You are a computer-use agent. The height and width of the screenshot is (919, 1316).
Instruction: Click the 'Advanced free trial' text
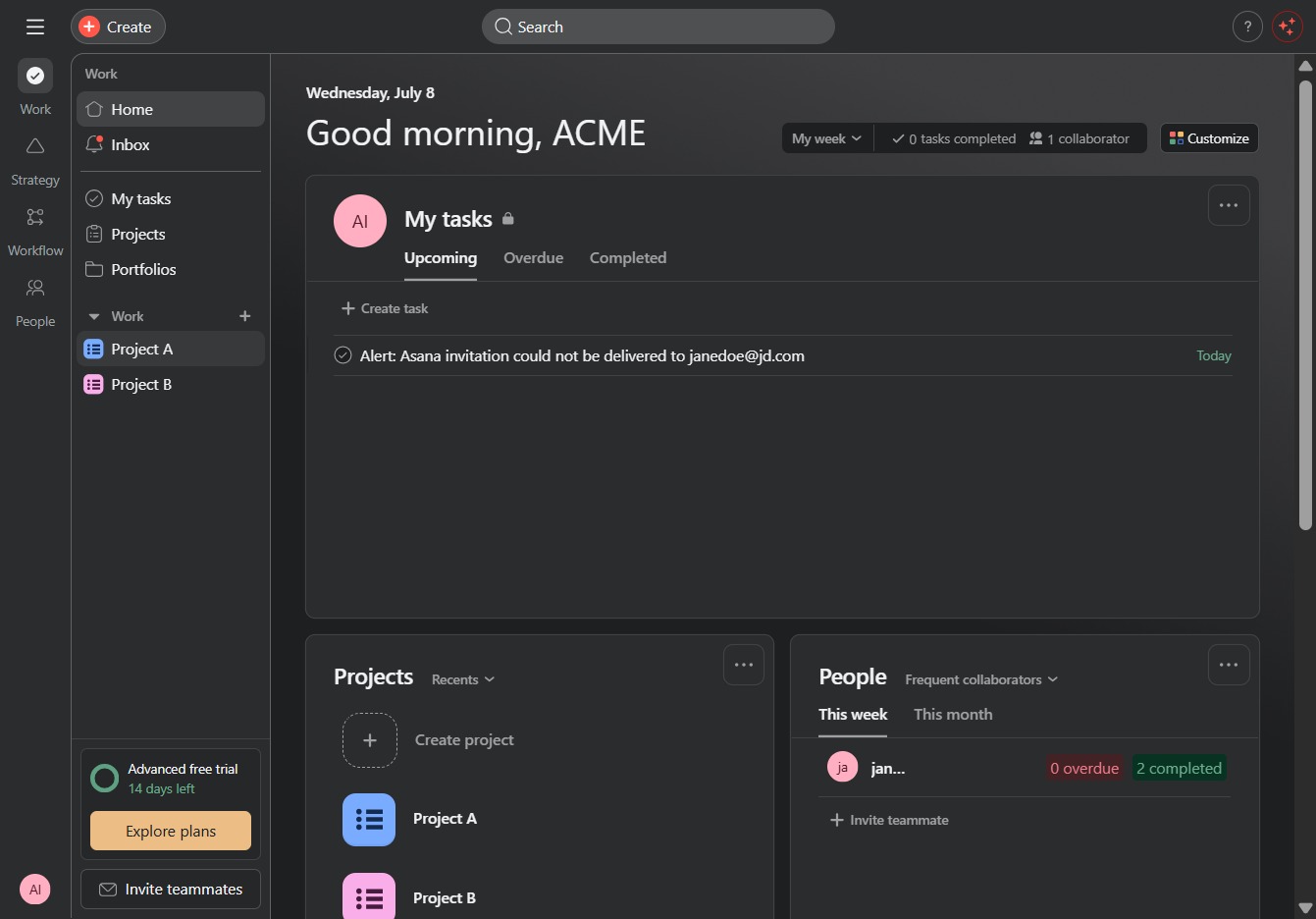coord(183,769)
